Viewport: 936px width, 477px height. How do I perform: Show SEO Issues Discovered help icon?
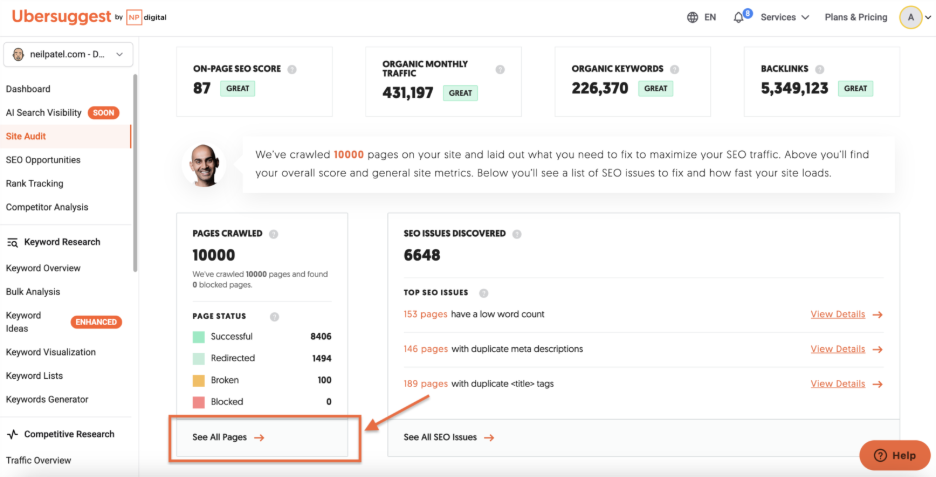517,234
